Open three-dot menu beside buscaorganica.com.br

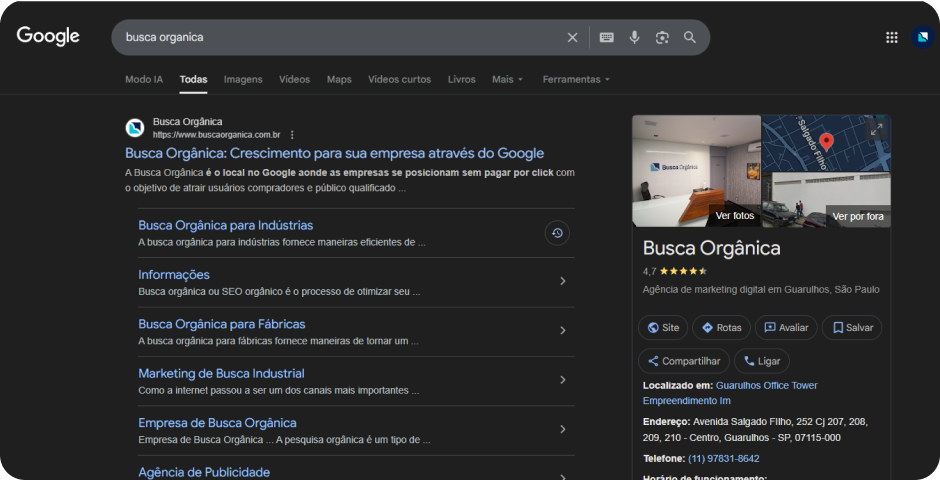click(x=292, y=135)
